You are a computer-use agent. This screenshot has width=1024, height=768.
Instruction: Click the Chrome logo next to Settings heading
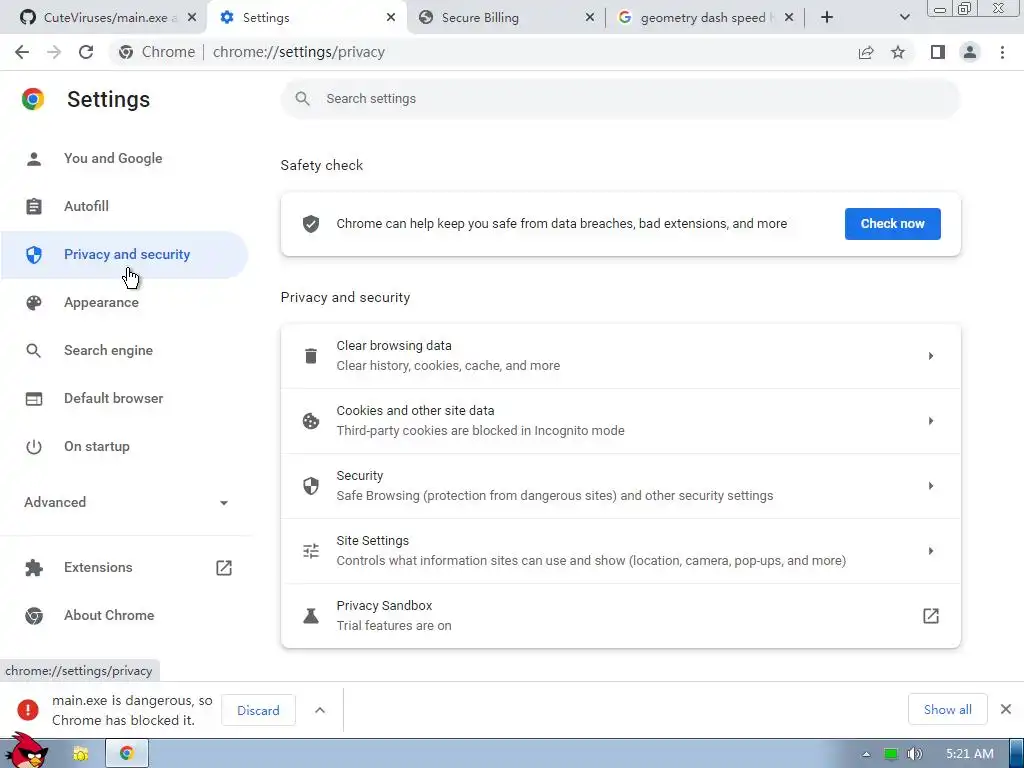(x=33, y=99)
